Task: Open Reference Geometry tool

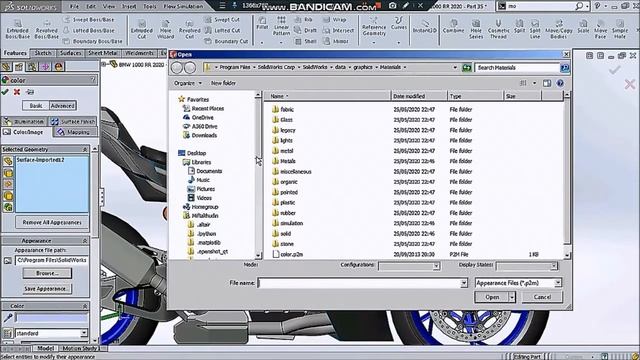Action: [374, 27]
